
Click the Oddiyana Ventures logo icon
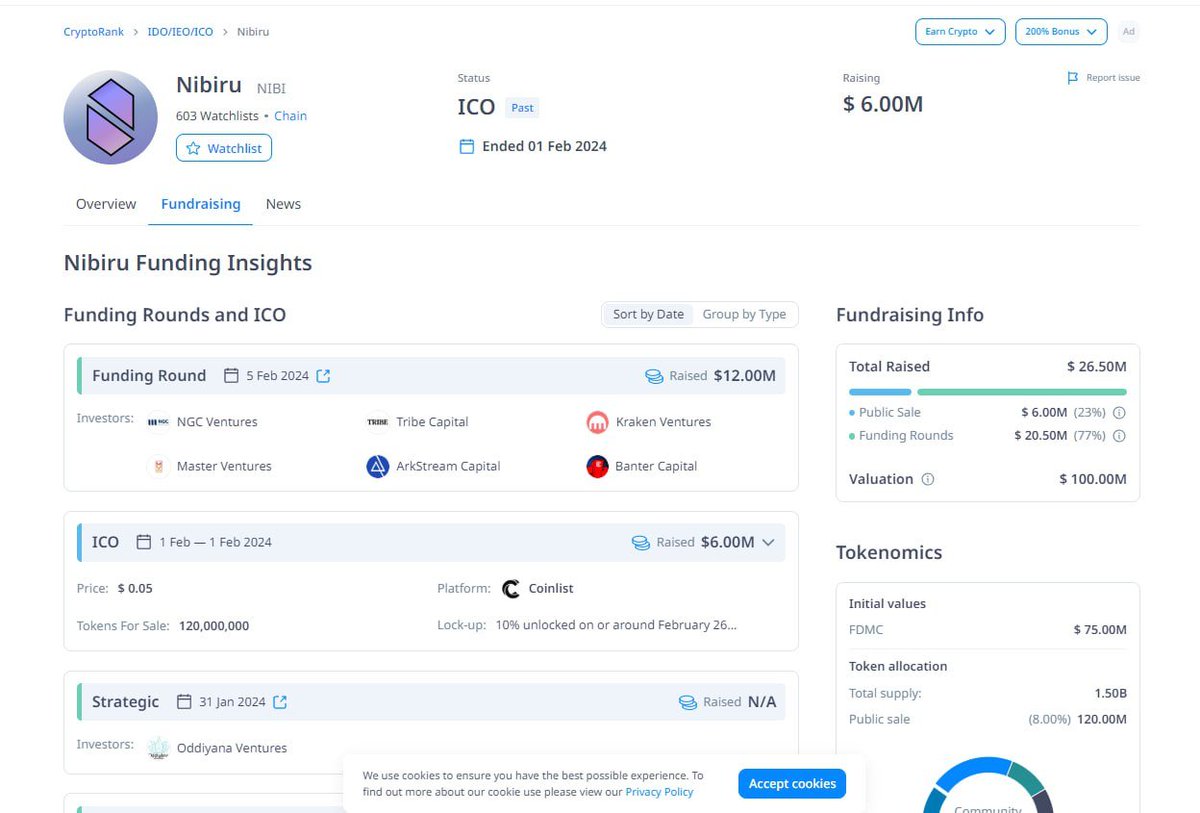158,748
